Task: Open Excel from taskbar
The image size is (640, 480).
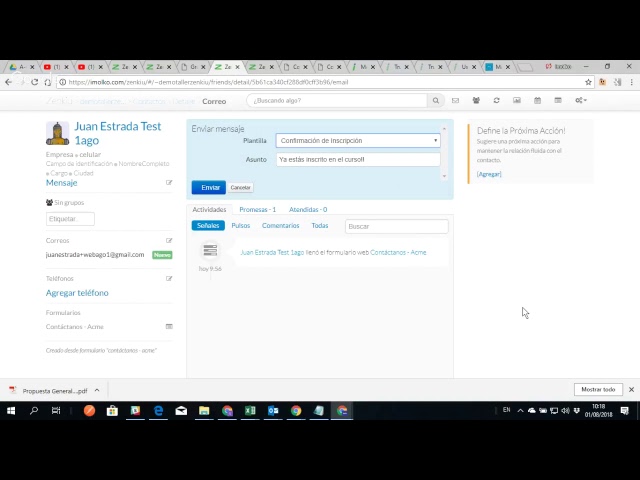Action: tap(250, 411)
